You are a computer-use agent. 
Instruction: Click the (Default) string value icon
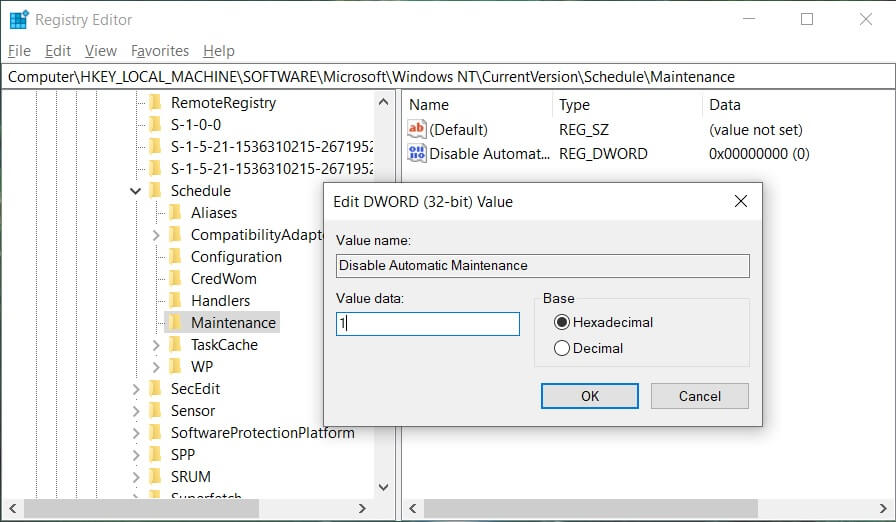click(x=417, y=129)
